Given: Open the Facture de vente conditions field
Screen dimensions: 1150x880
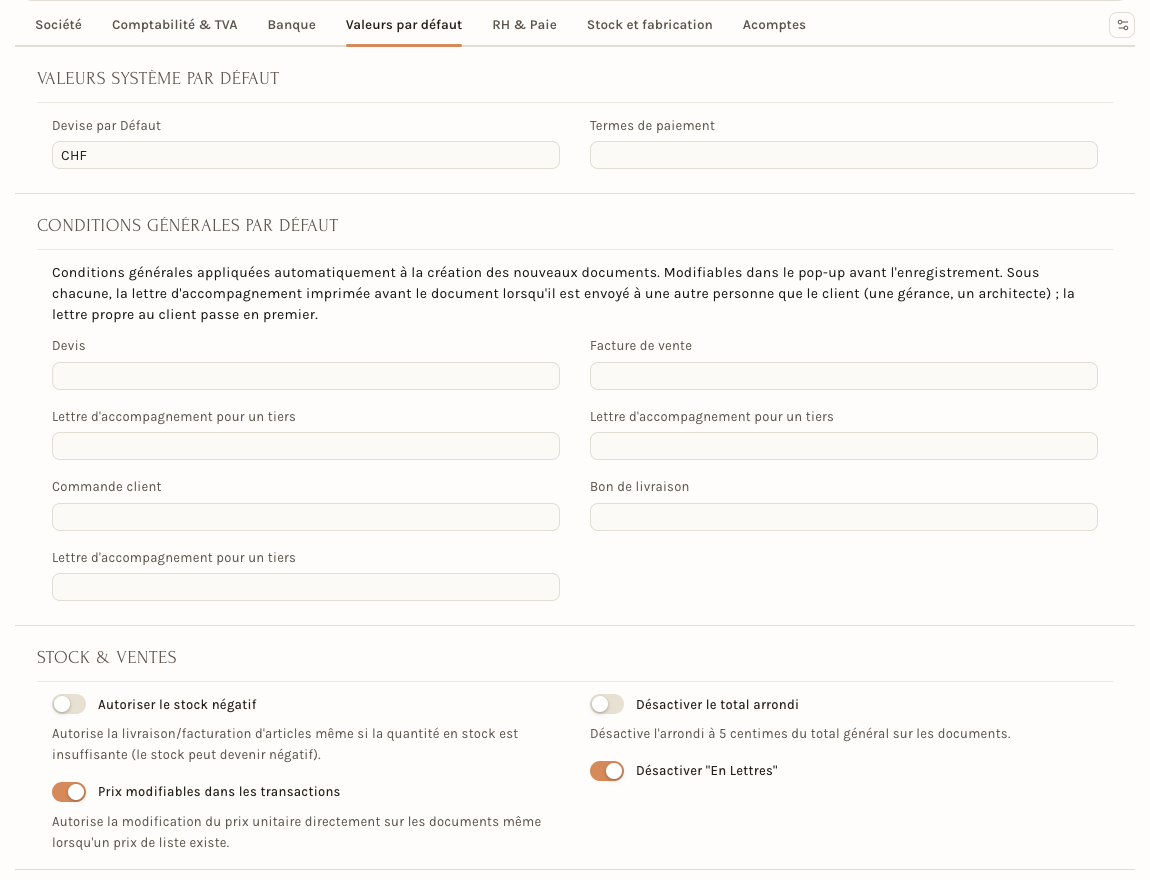Looking at the screenshot, I should (843, 376).
